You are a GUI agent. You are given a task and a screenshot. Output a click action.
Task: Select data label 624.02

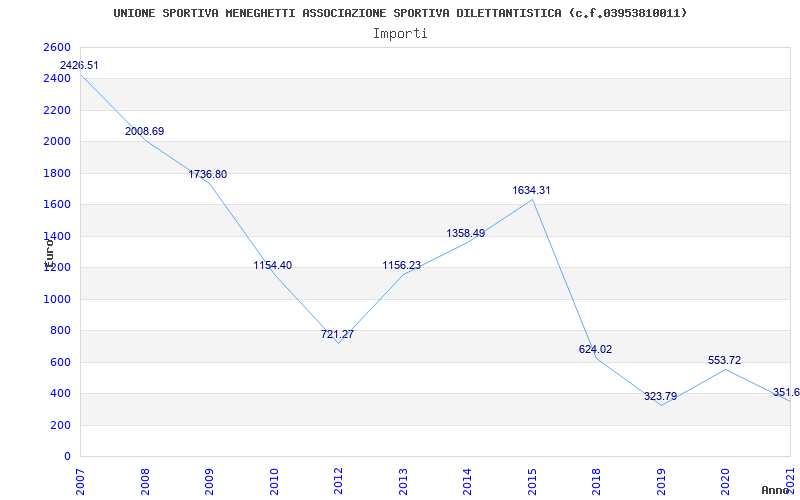(x=595, y=349)
